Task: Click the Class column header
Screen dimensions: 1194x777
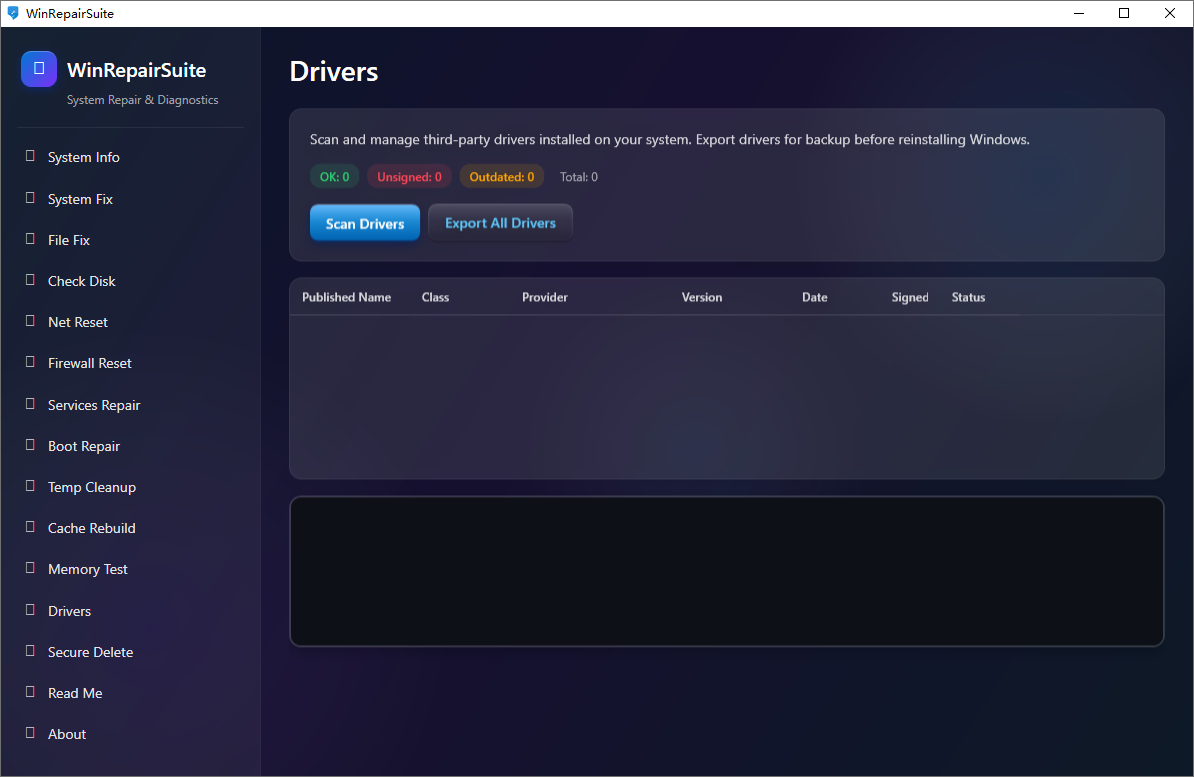Action: click(x=436, y=297)
